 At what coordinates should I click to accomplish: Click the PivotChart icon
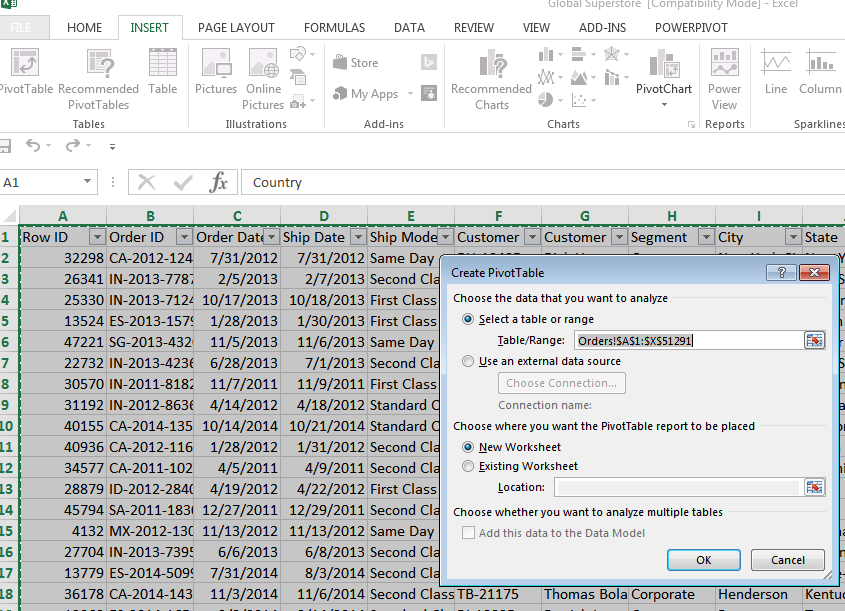[x=664, y=64]
